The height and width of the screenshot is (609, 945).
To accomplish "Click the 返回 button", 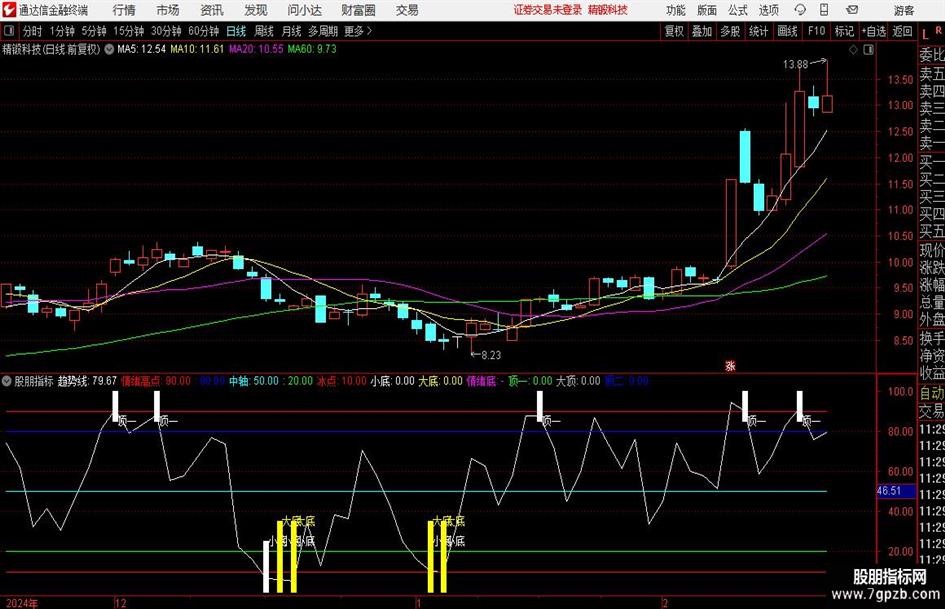I will [x=902, y=31].
